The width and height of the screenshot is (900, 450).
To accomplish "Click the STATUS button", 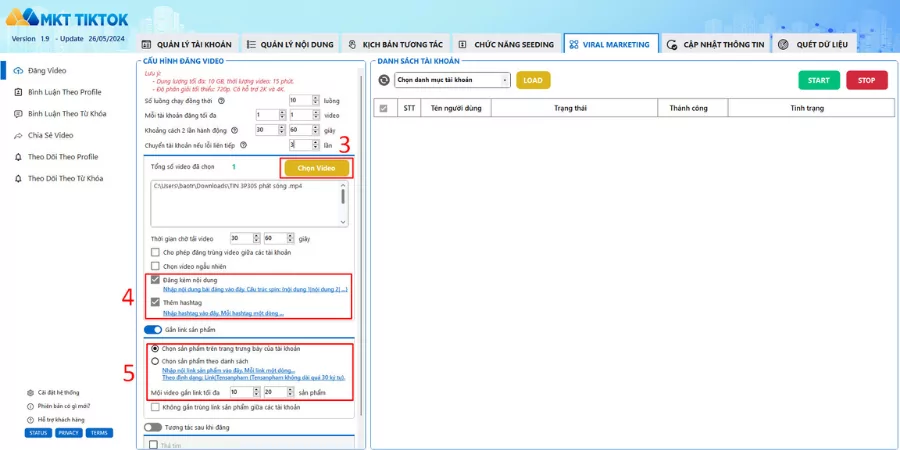I will point(38,433).
